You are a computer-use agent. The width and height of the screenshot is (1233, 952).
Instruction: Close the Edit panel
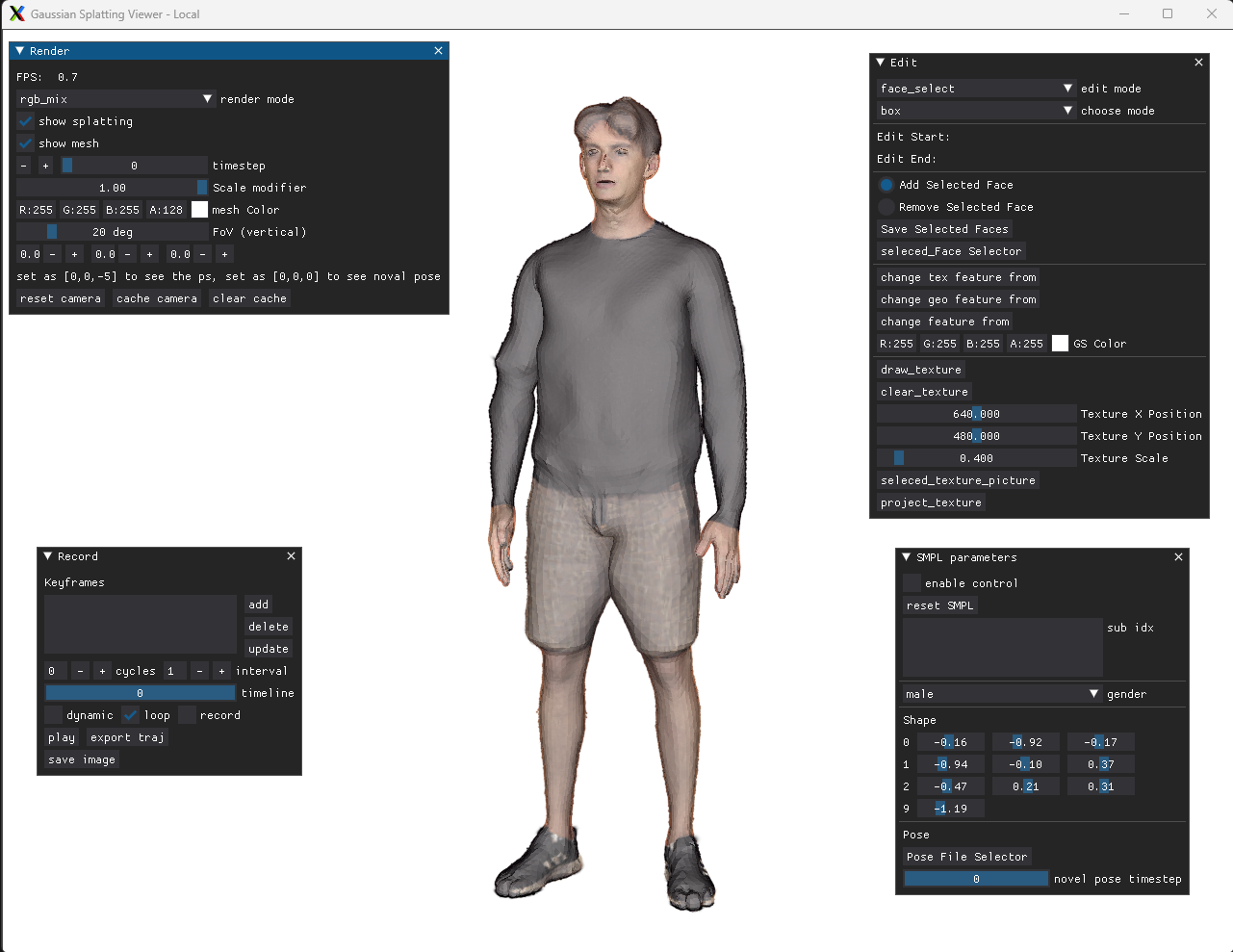(1198, 63)
